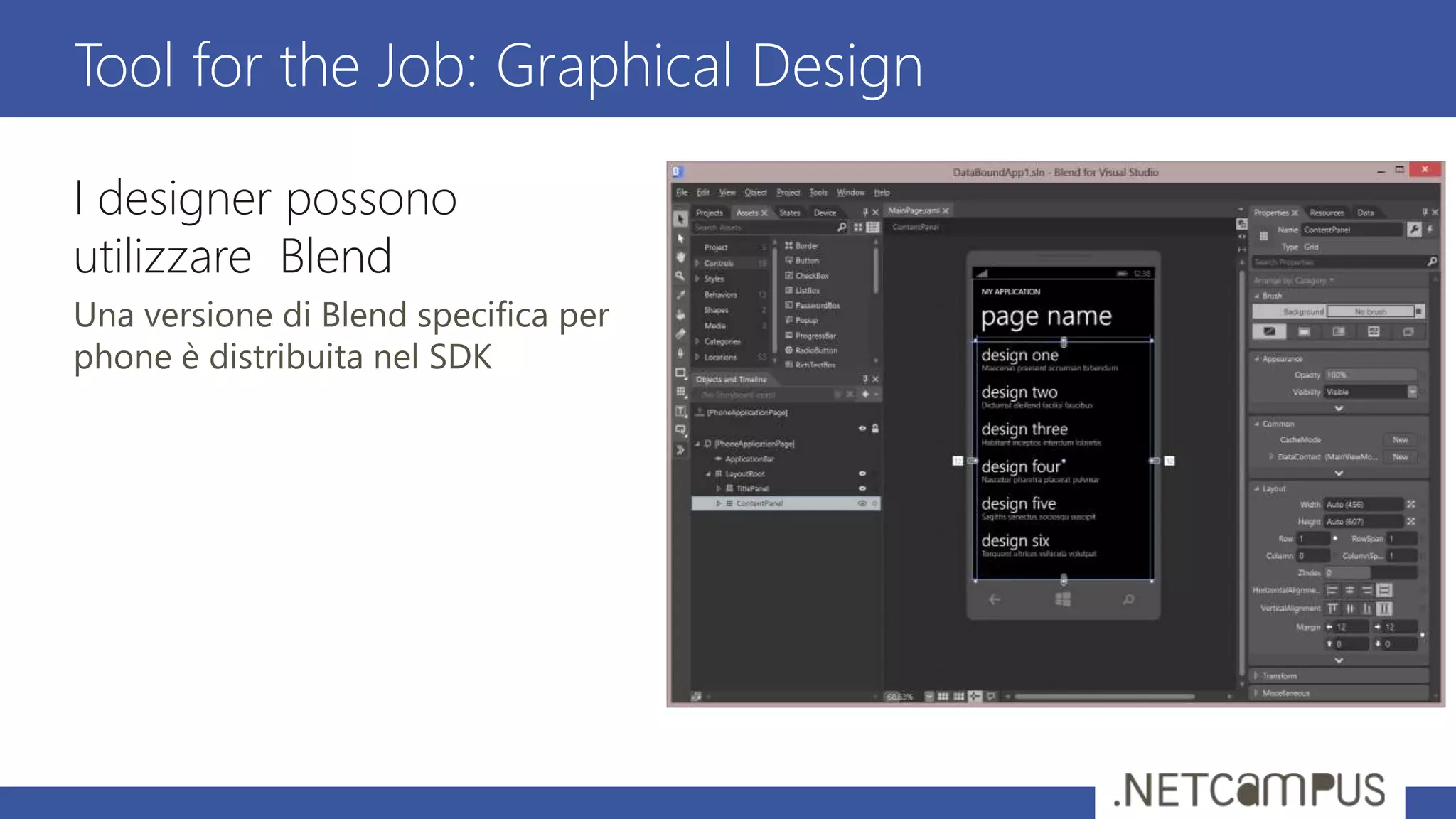This screenshot has width=1456, height=819.
Task: Switch to the Projects tab
Action: pyautogui.click(x=709, y=213)
